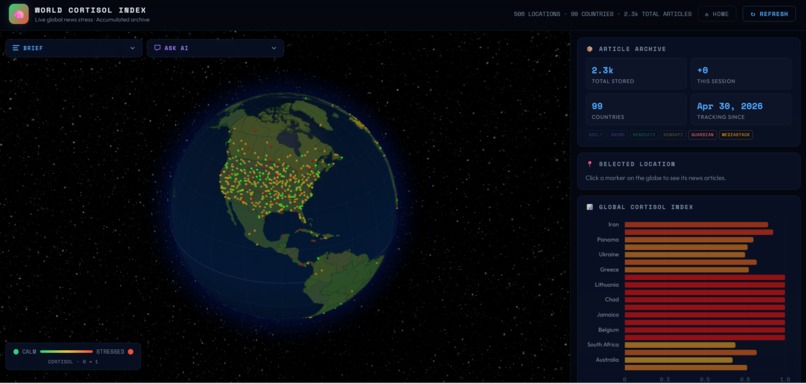Go to the Home button
Viewport: 806px width, 384px height.
click(x=717, y=14)
